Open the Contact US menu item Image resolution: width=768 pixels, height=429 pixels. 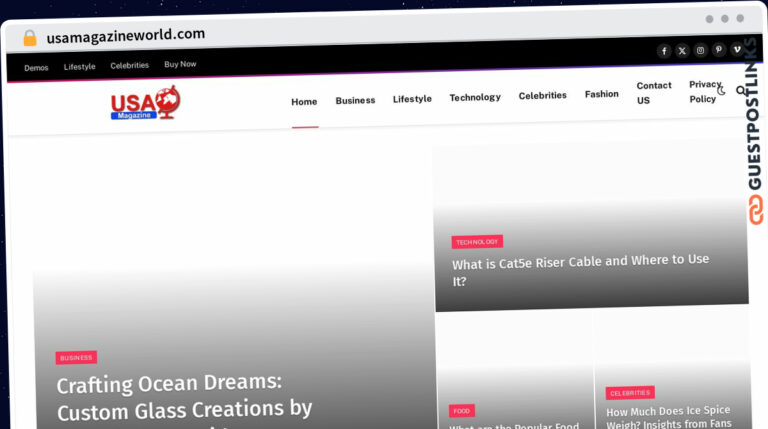[654, 93]
